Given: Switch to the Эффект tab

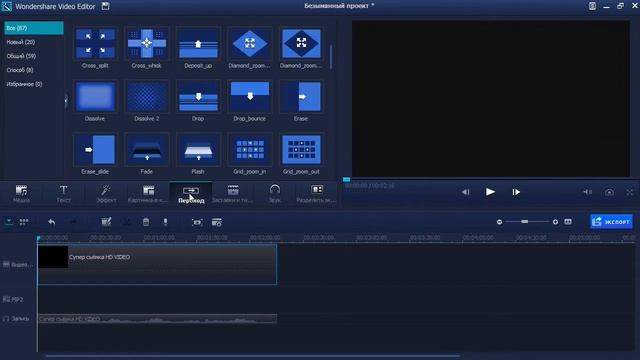Looking at the screenshot, I should coord(106,193).
